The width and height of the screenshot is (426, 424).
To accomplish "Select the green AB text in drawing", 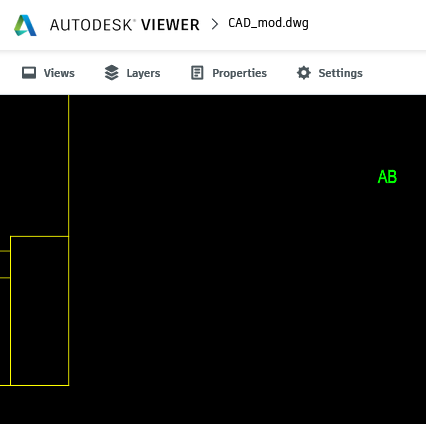I will (x=387, y=177).
